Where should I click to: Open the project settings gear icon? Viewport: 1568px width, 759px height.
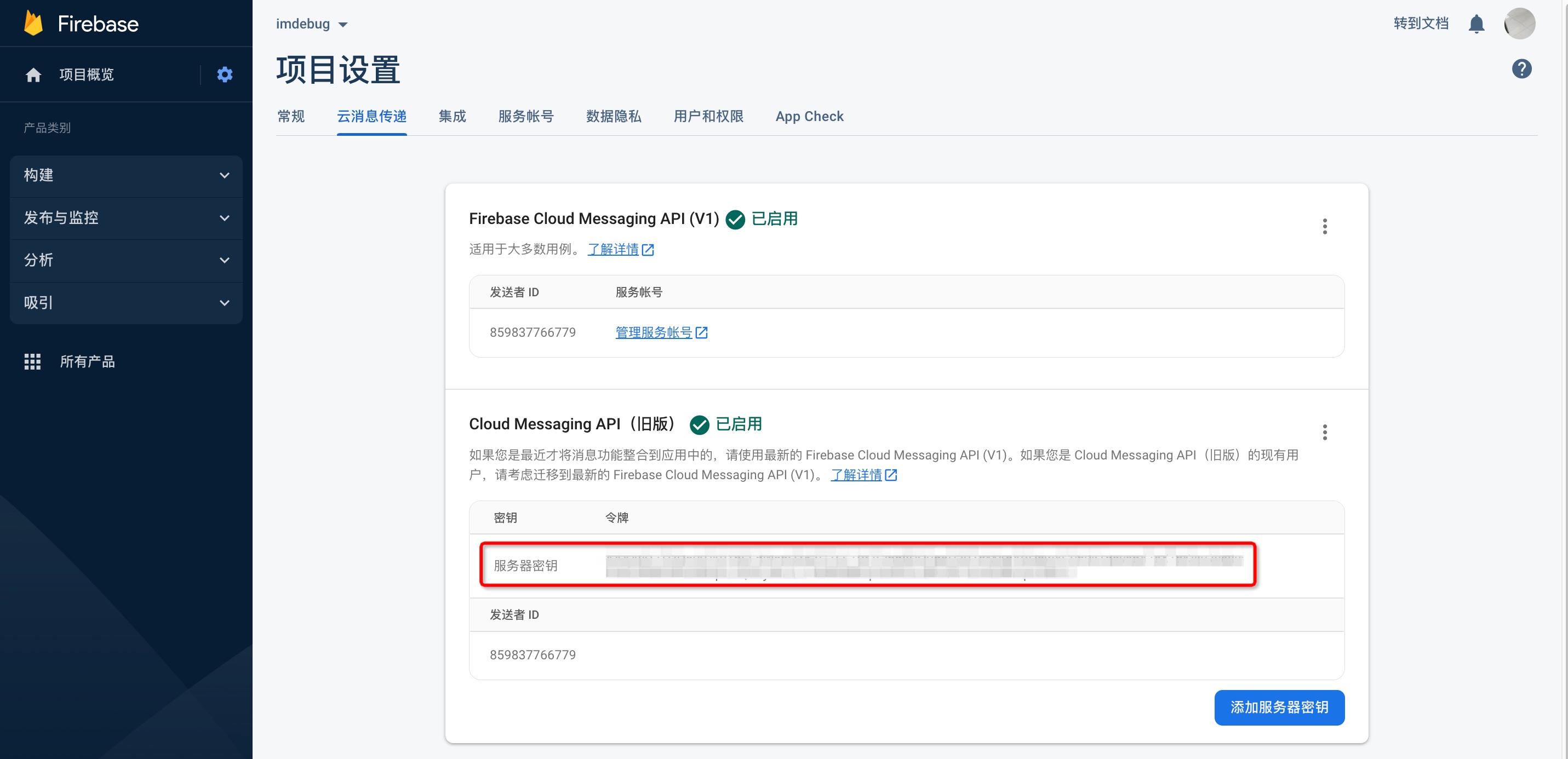(x=225, y=75)
